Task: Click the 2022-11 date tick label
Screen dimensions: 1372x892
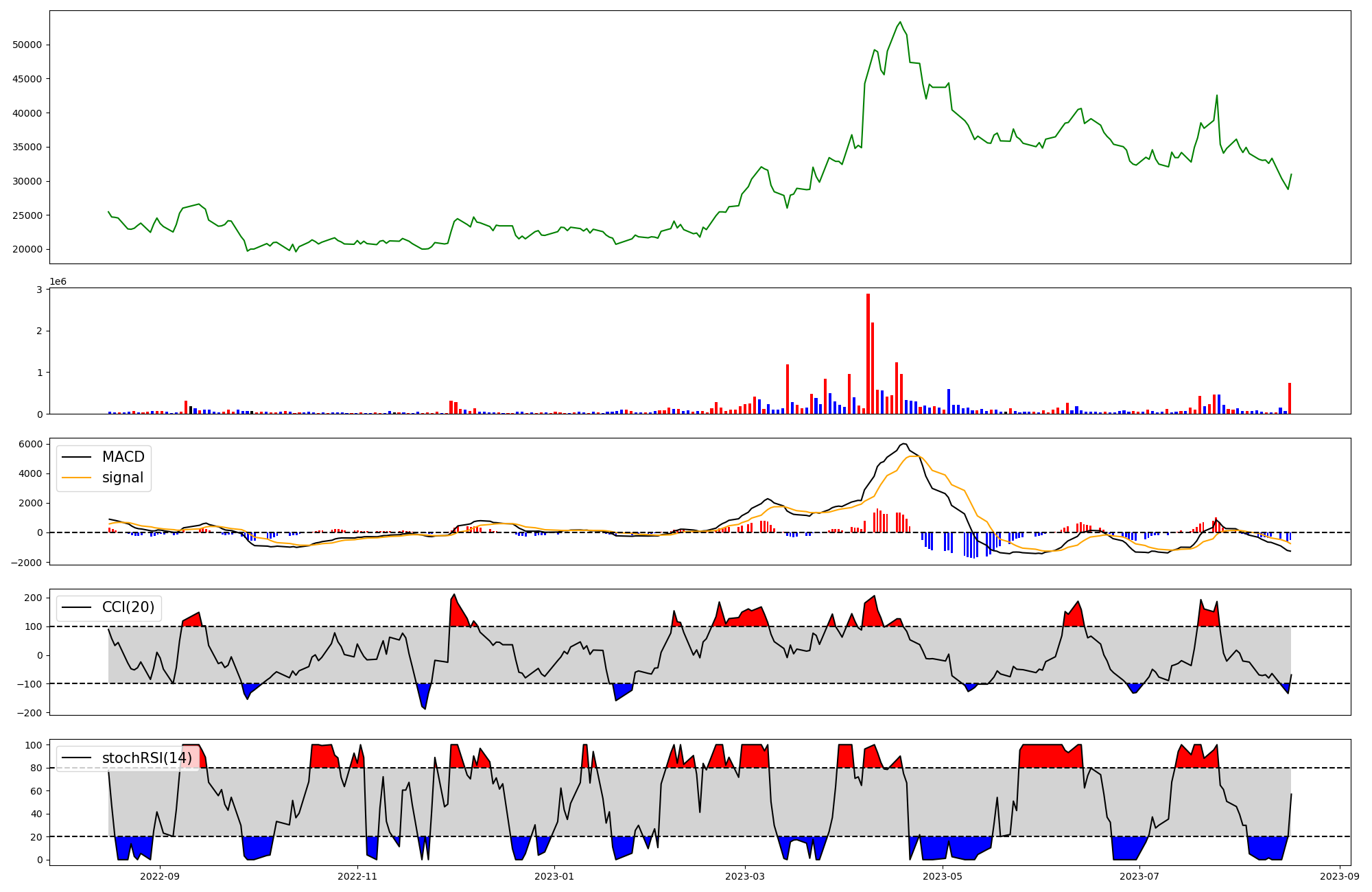Action: click(357, 876)
